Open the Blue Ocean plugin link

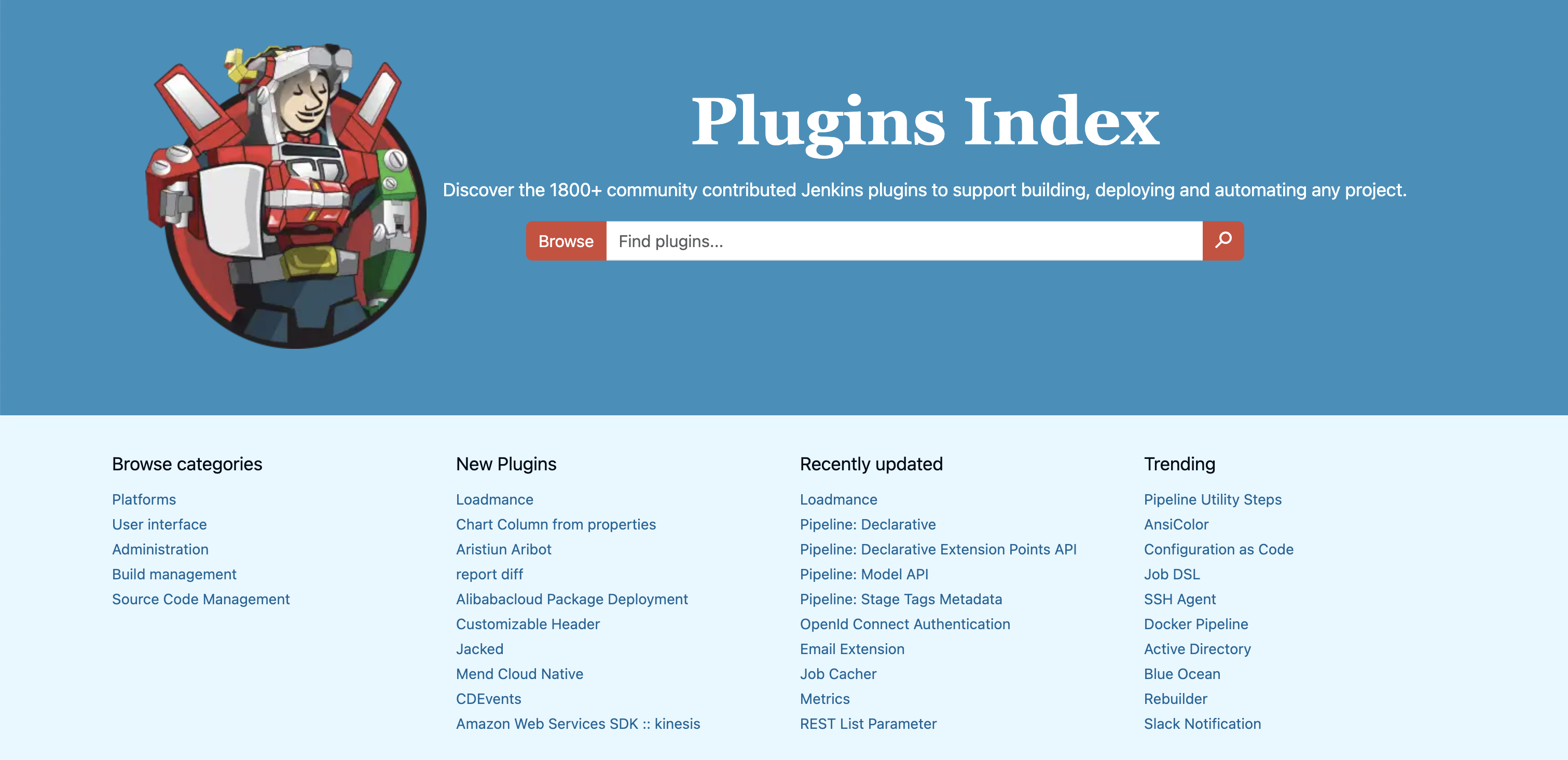[1181, 674]
